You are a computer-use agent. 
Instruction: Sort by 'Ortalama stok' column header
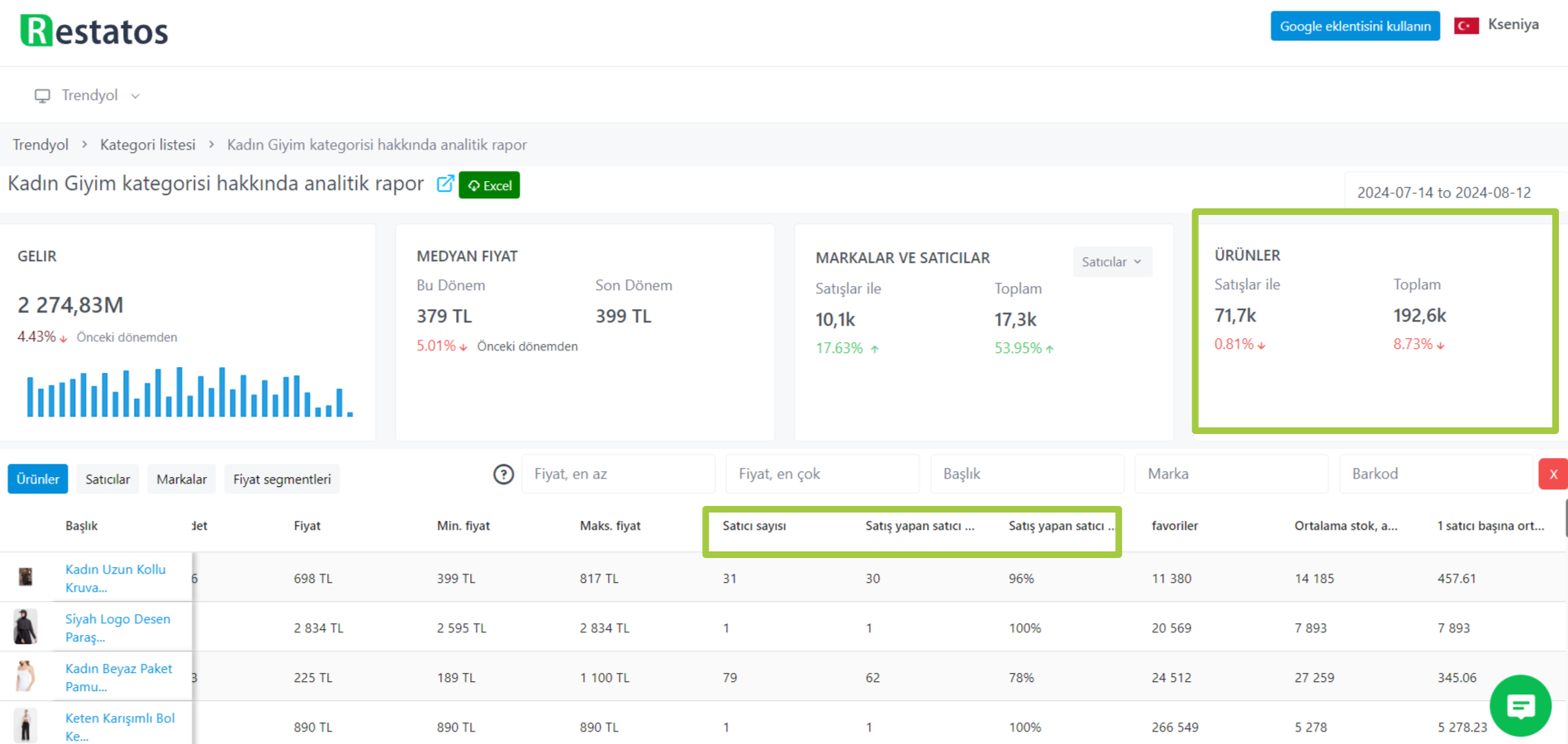1346,526
